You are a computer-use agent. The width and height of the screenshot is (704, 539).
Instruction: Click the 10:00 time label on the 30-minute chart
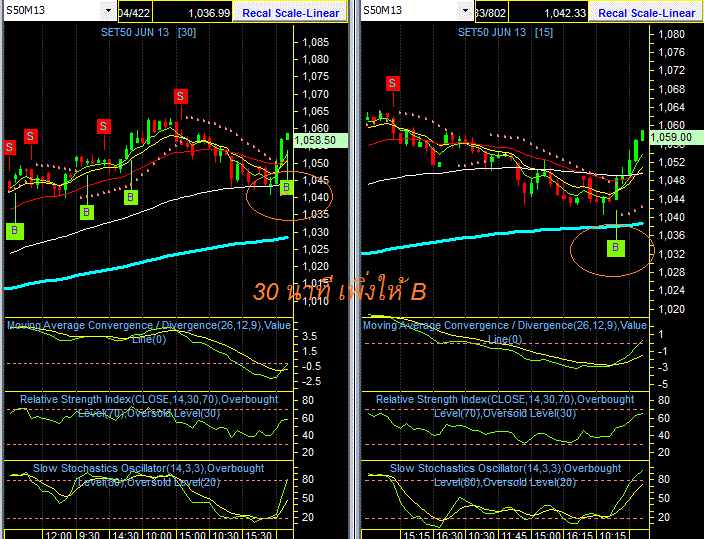[x=158, y=535]
